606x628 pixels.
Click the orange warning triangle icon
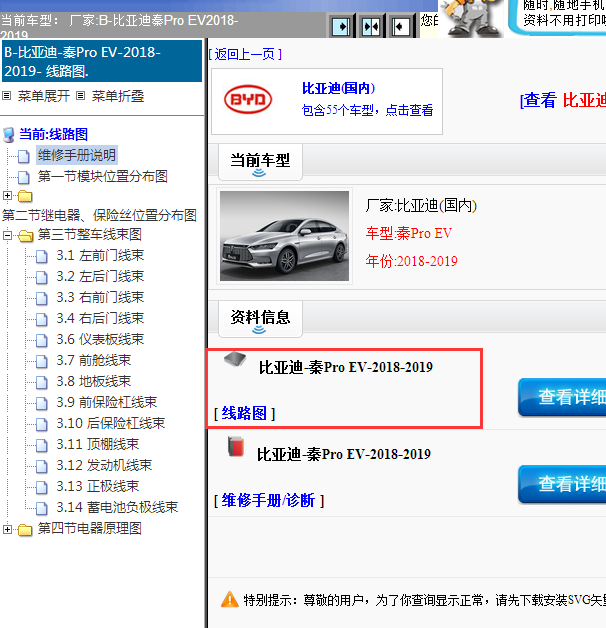pyautogui.click(x=230, y=600)
